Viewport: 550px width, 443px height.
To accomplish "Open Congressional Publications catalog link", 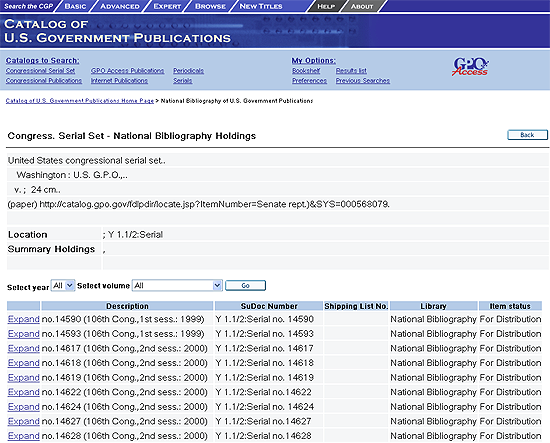I will coord(43,81).
